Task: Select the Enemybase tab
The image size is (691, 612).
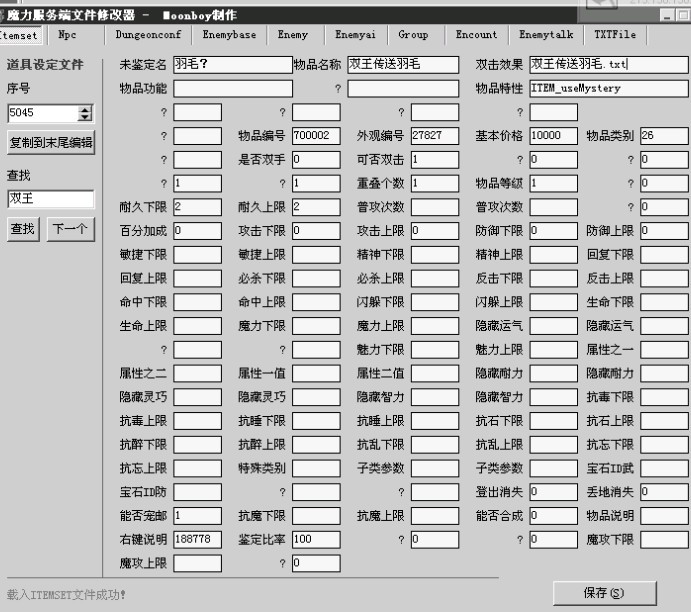Action: point(229,35)
